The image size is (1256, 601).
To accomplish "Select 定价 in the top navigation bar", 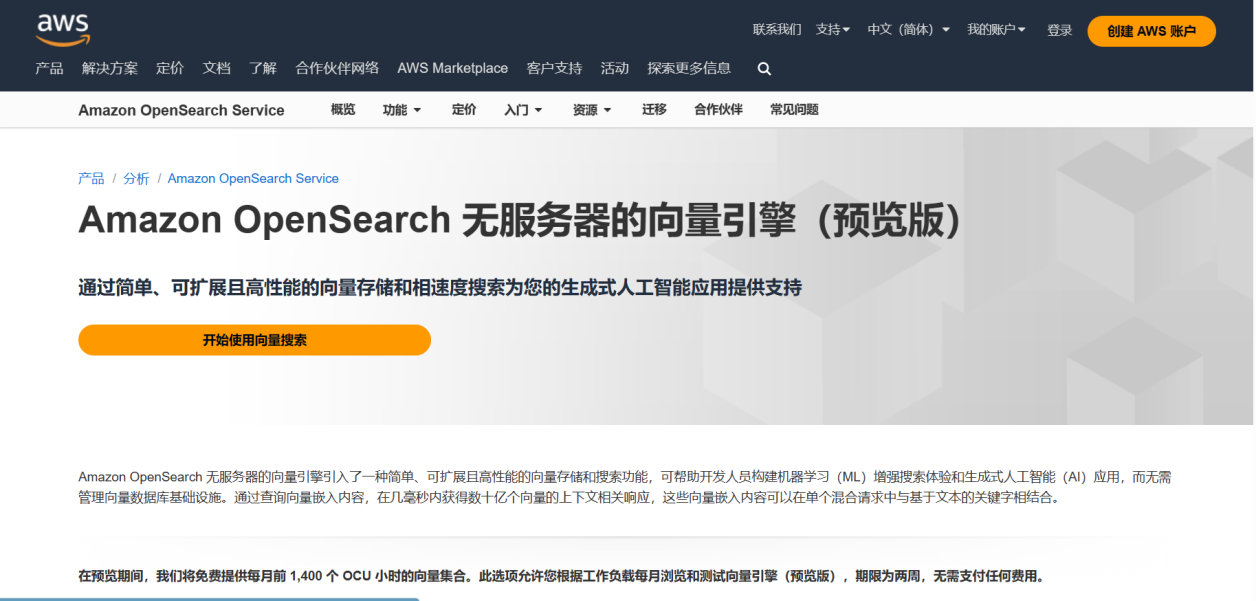I will point(170,68).
